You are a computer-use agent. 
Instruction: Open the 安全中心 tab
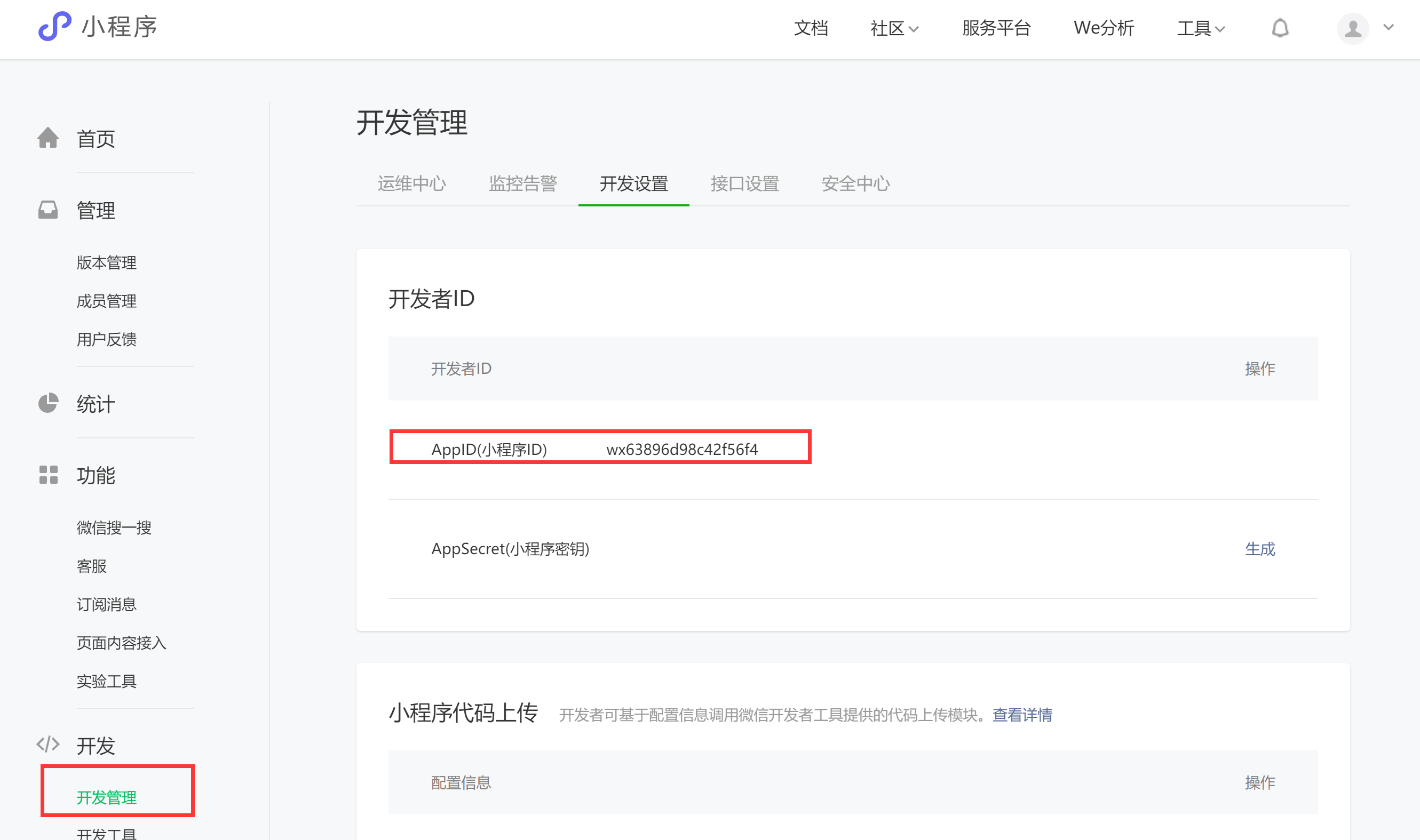855,183
